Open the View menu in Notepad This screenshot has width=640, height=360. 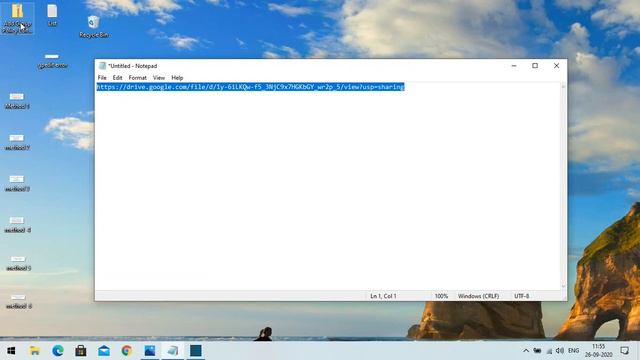(159, 78)
